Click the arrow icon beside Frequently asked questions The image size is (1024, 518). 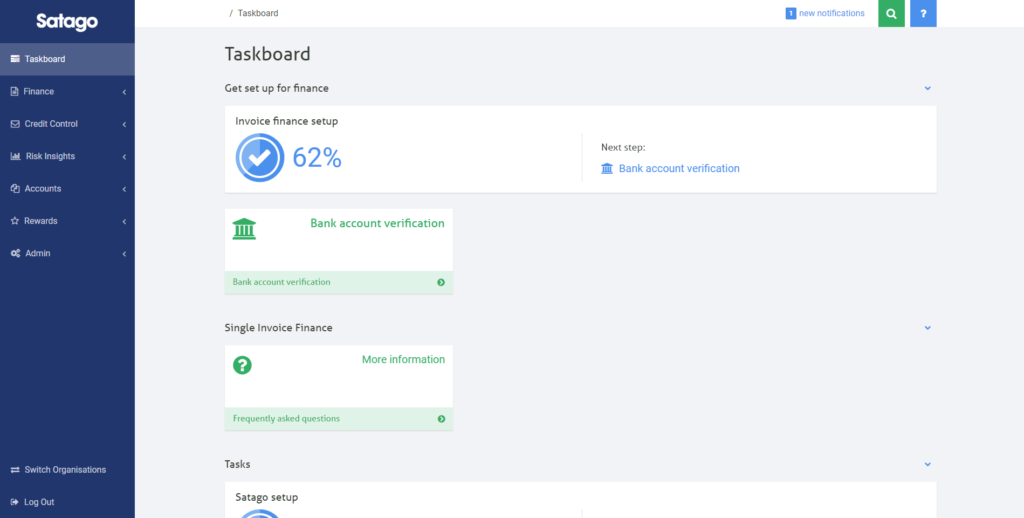click(441, 419)
